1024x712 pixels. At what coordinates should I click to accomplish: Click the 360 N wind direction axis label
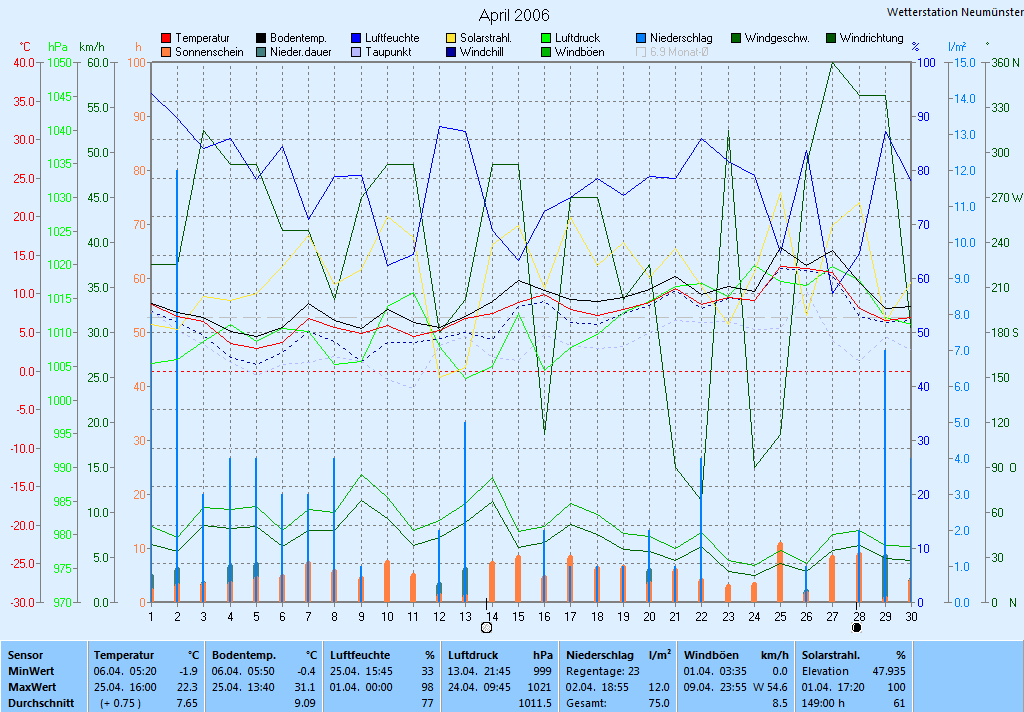[1005, 63]
